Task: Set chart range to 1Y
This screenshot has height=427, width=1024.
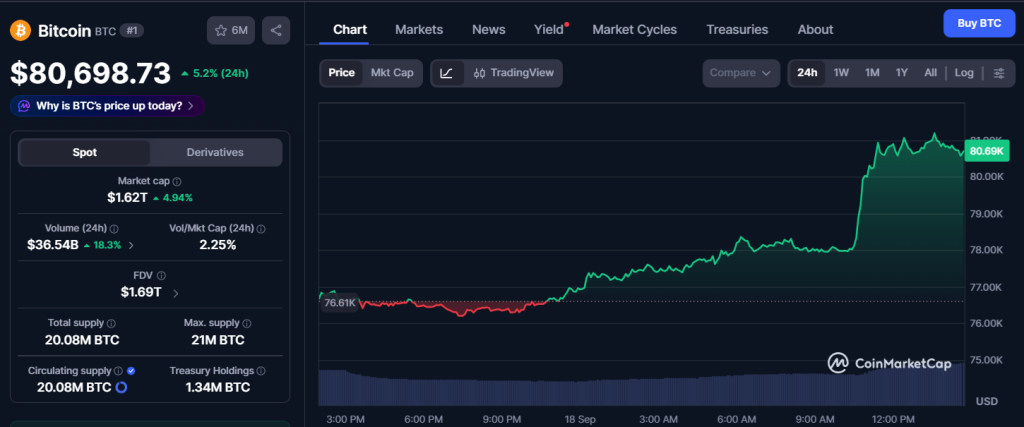Action: (x=902, y=73)
